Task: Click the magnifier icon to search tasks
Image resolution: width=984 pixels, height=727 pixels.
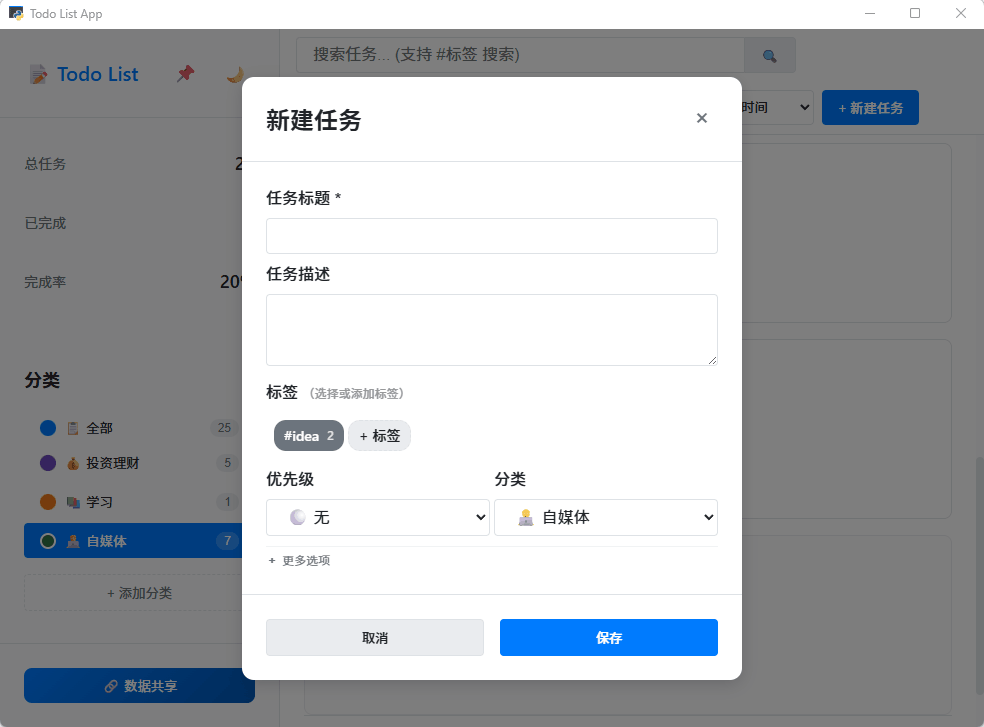Action: (769, 55)
